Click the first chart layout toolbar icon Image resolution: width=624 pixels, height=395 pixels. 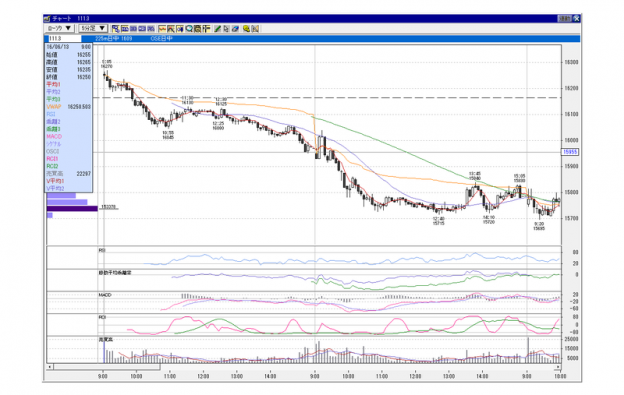click(116, 29)
